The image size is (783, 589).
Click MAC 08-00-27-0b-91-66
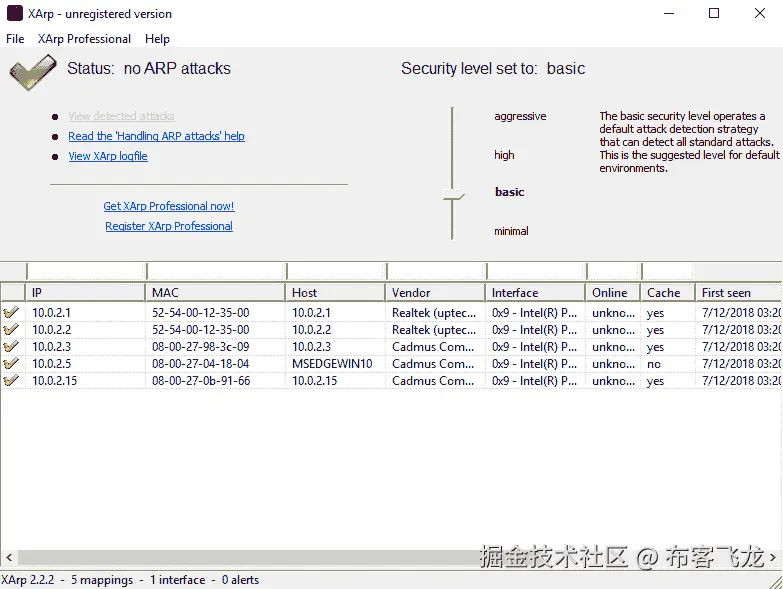201,381
